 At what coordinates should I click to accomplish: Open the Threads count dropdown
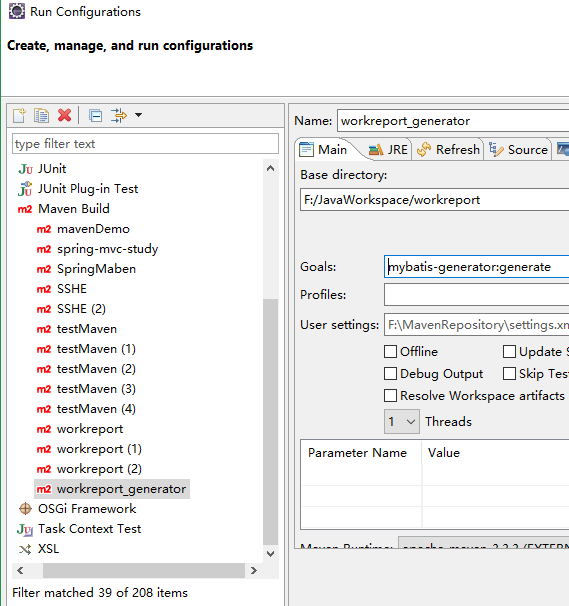click(402, 421)
